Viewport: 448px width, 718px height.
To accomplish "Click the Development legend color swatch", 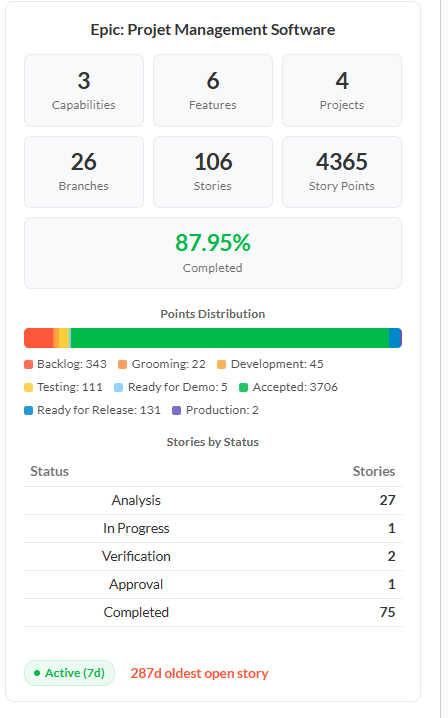I will click(221, 364).
